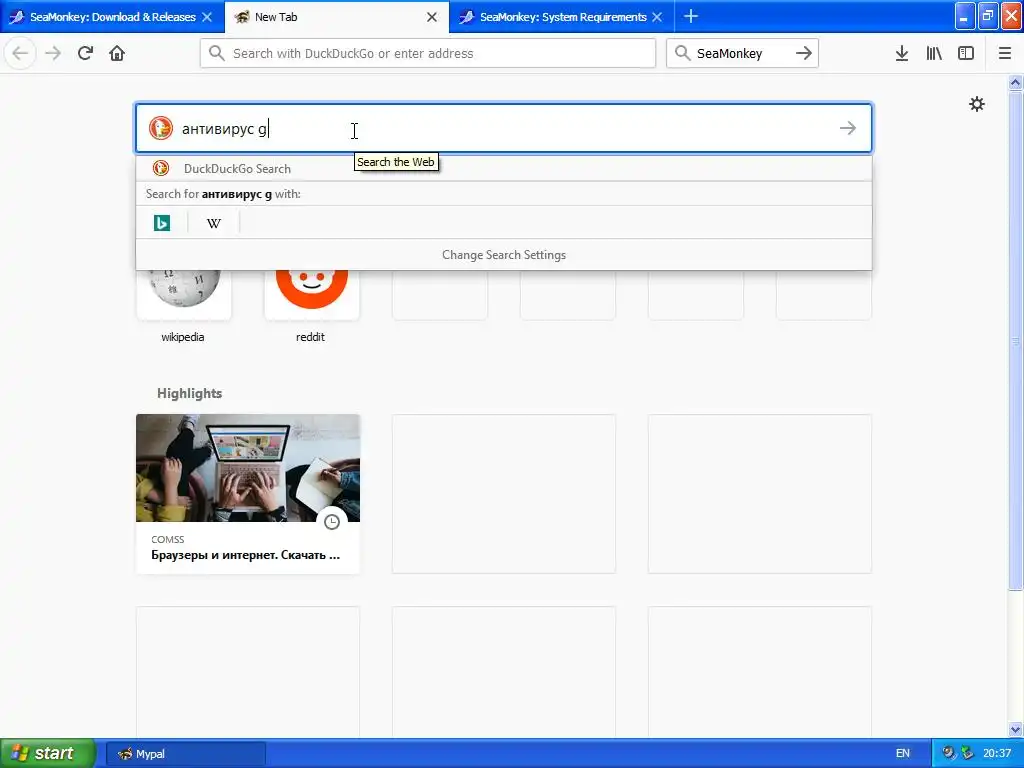
Task: Submit SeaMonkey toolbar search arrow
Action: pyautogui.click(x=804, y=54)
